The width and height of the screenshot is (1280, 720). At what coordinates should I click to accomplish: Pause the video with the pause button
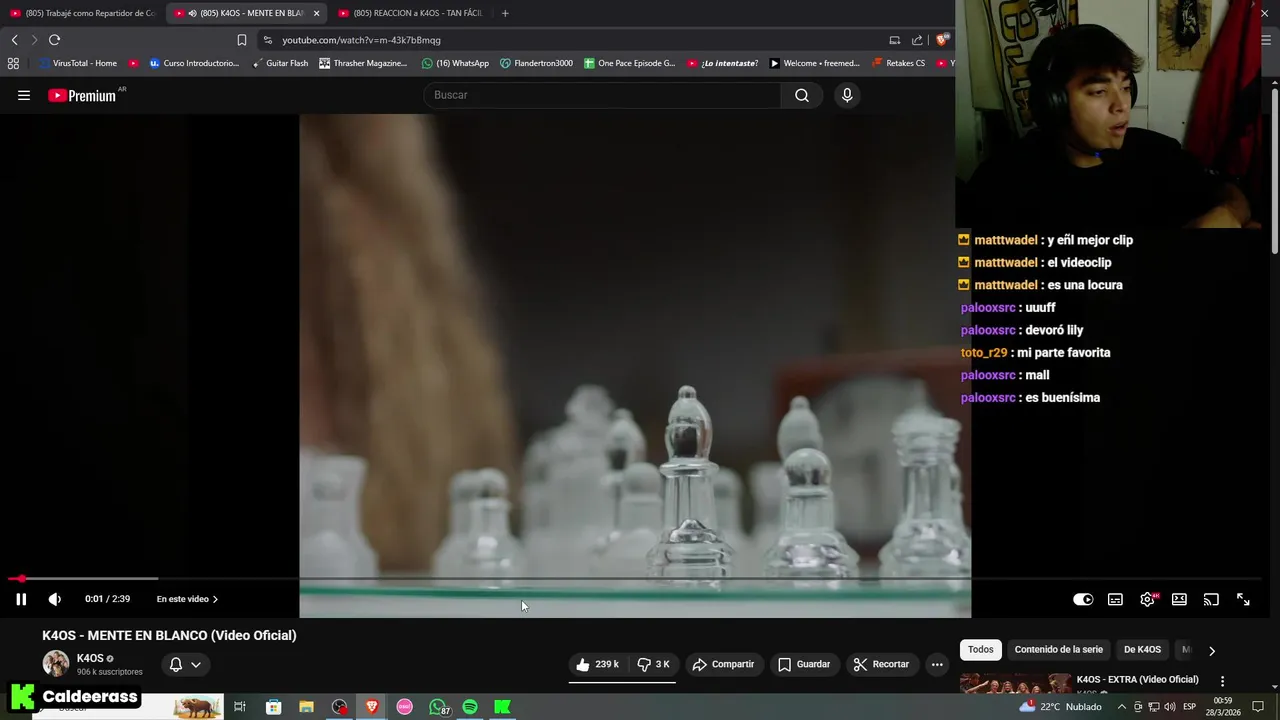21,599
